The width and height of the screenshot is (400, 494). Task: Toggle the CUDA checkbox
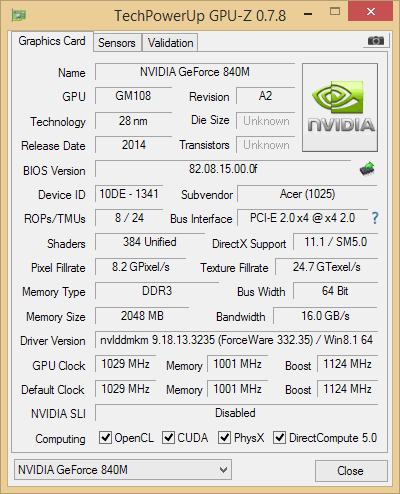(168, 437)
